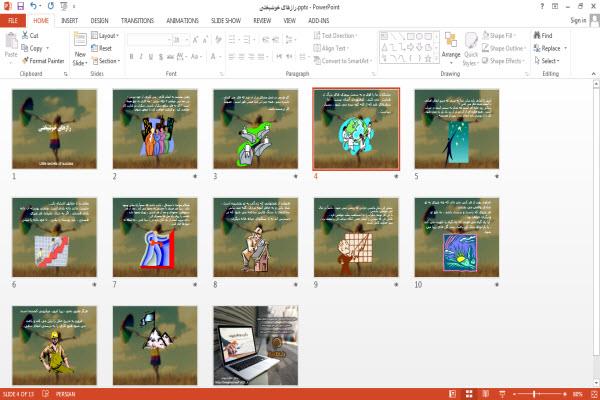Click Replace in the Editing group
Screen dimensions: 600x400
[547, 48]
